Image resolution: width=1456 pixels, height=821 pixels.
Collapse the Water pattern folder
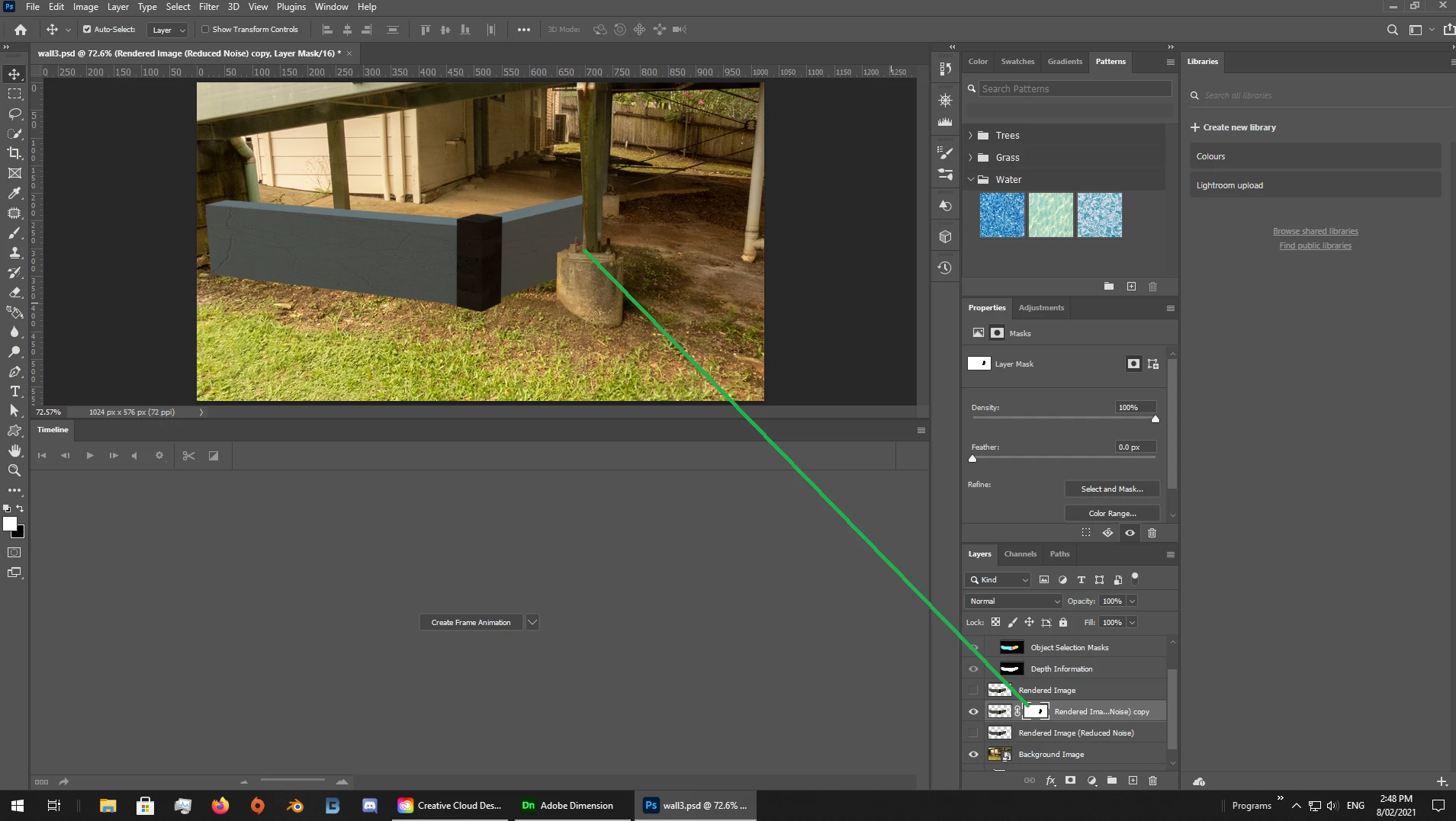[970, 180]
